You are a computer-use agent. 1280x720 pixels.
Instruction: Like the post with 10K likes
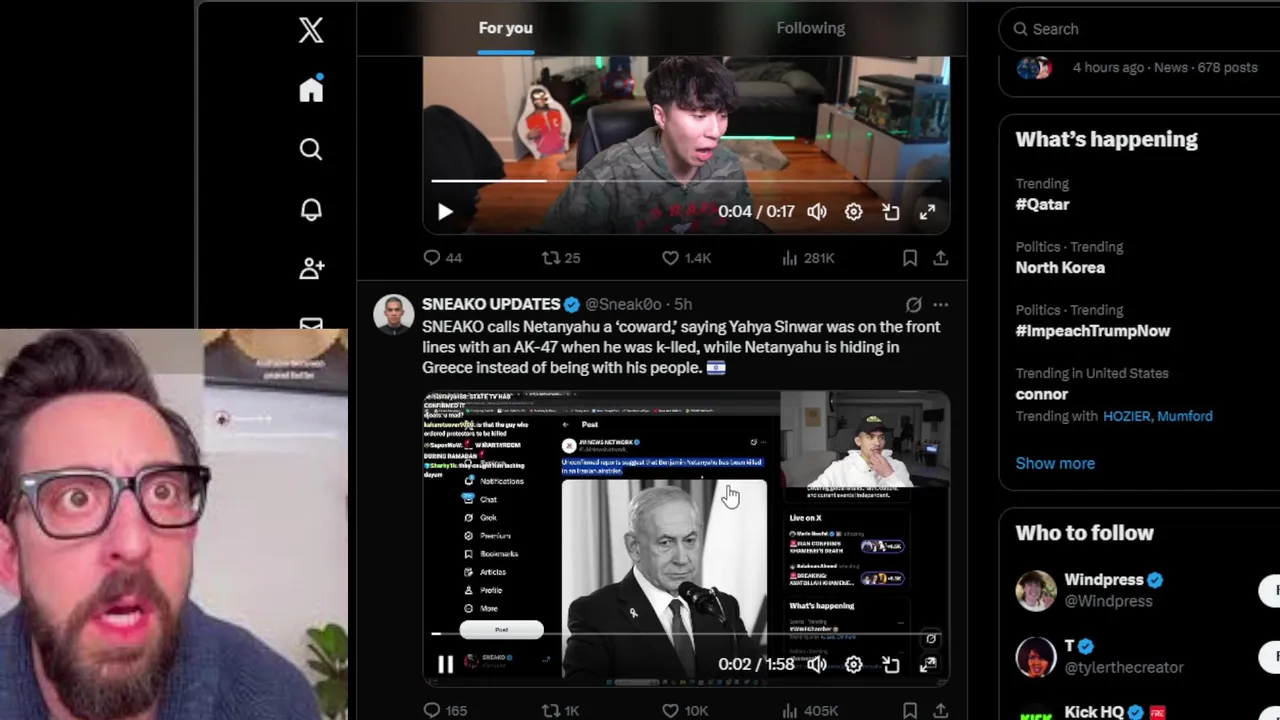click(x=685, y=710)
